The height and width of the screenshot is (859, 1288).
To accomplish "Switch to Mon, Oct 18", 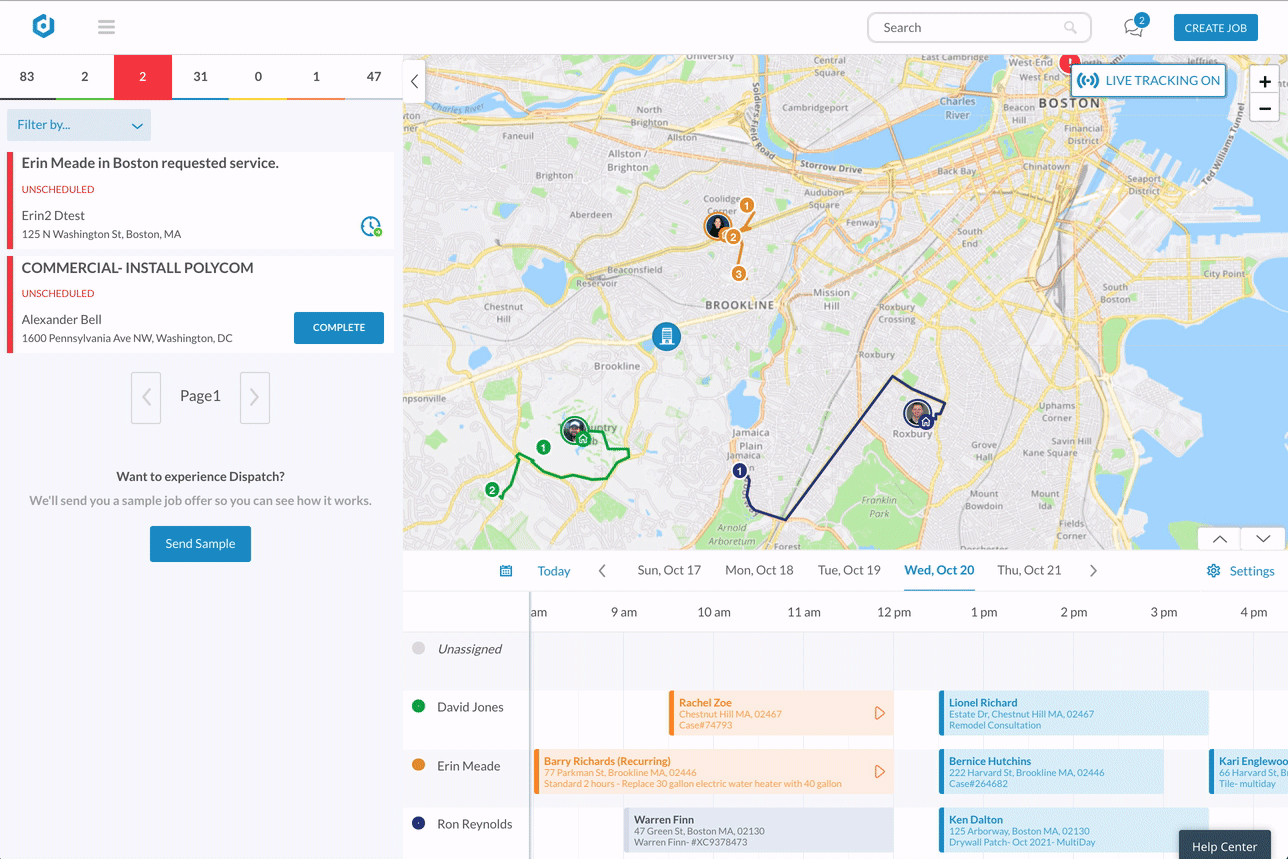I will pyautogui.click(x=759, y=570).
